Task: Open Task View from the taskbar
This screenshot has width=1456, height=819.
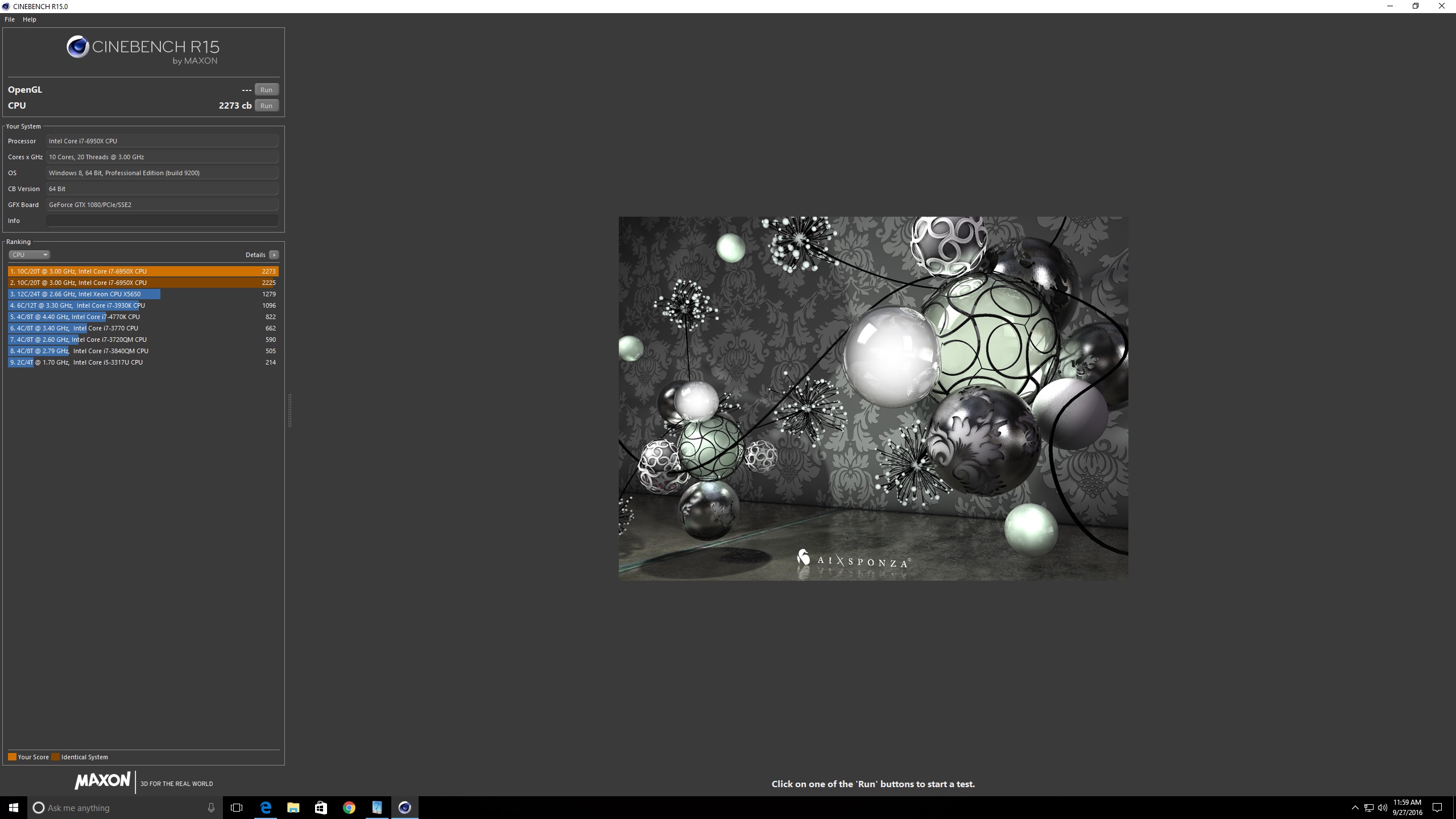Action: point(237,808)
